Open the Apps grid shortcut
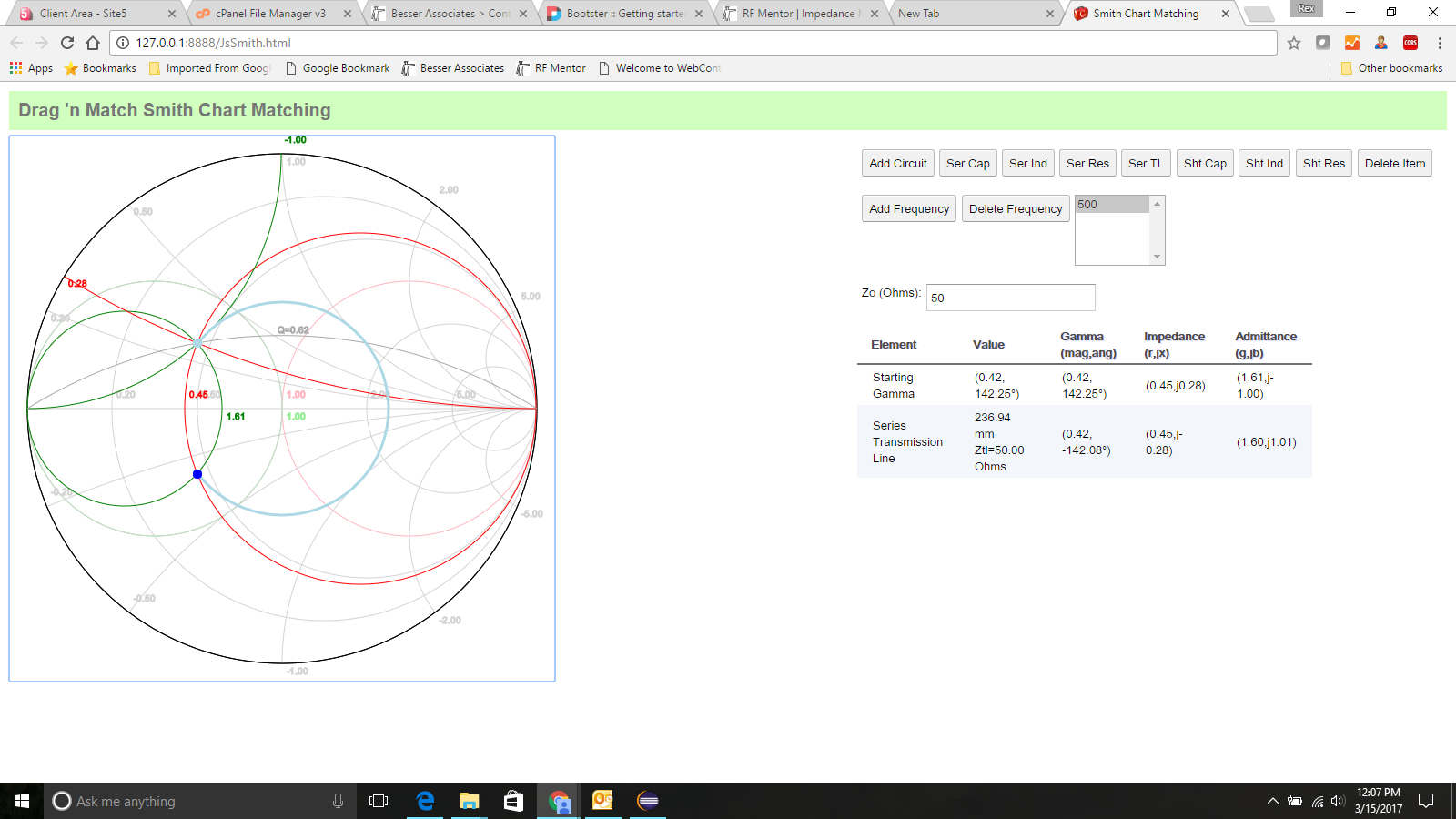Screen dimensions: 1456x819 coord(31,68)
